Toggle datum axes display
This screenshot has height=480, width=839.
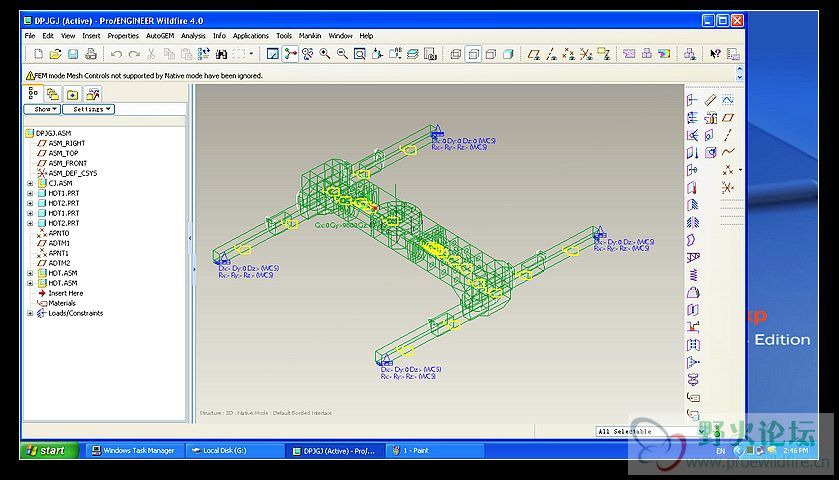[551, 54]
